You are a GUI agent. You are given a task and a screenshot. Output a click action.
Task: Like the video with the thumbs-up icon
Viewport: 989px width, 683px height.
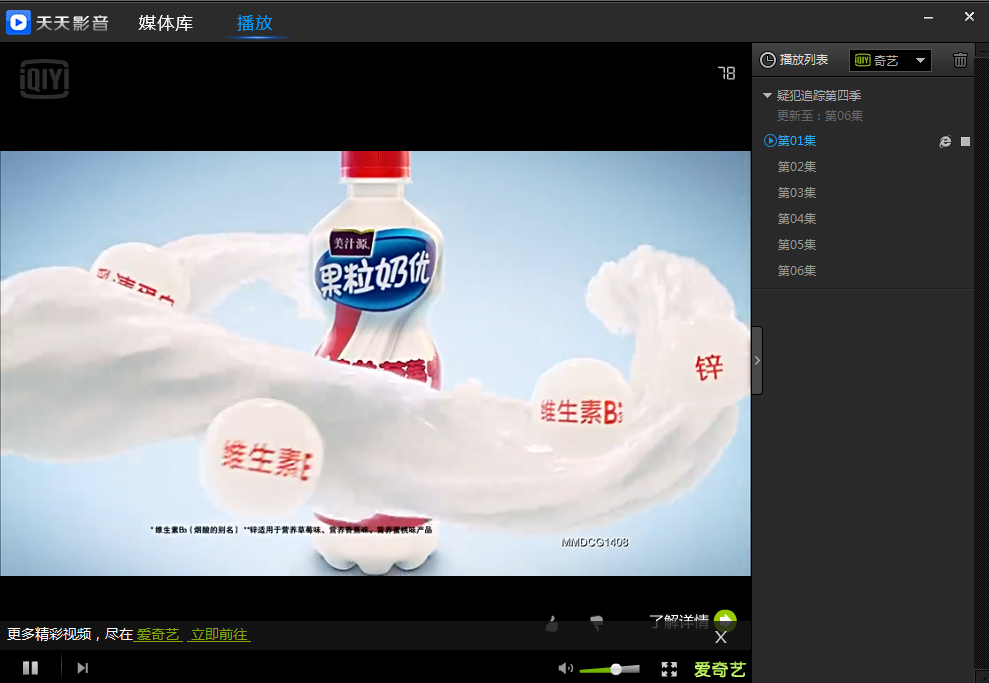(x=552, y=624)
